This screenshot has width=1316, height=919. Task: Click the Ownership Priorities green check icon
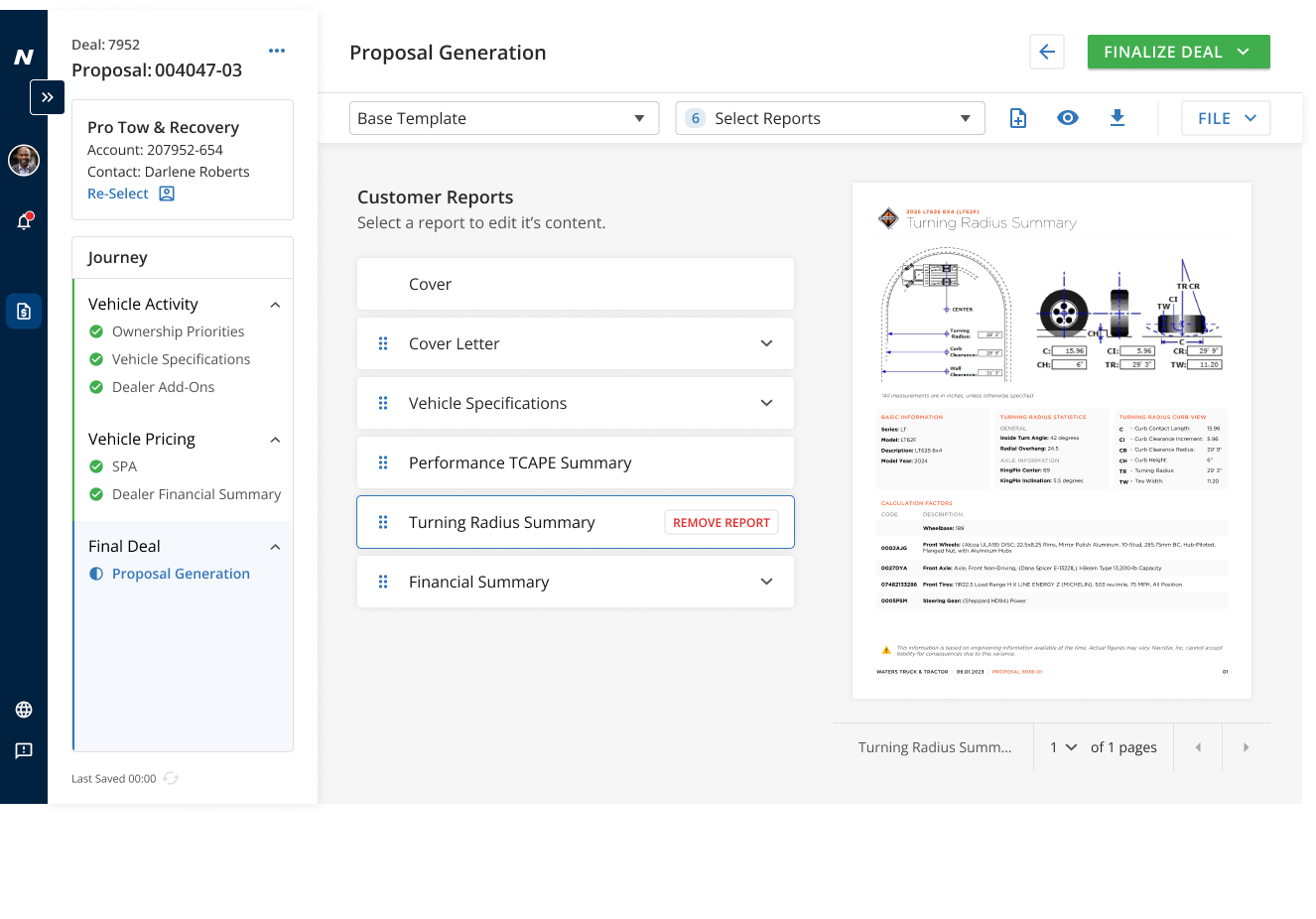click(x=96, y=331)
